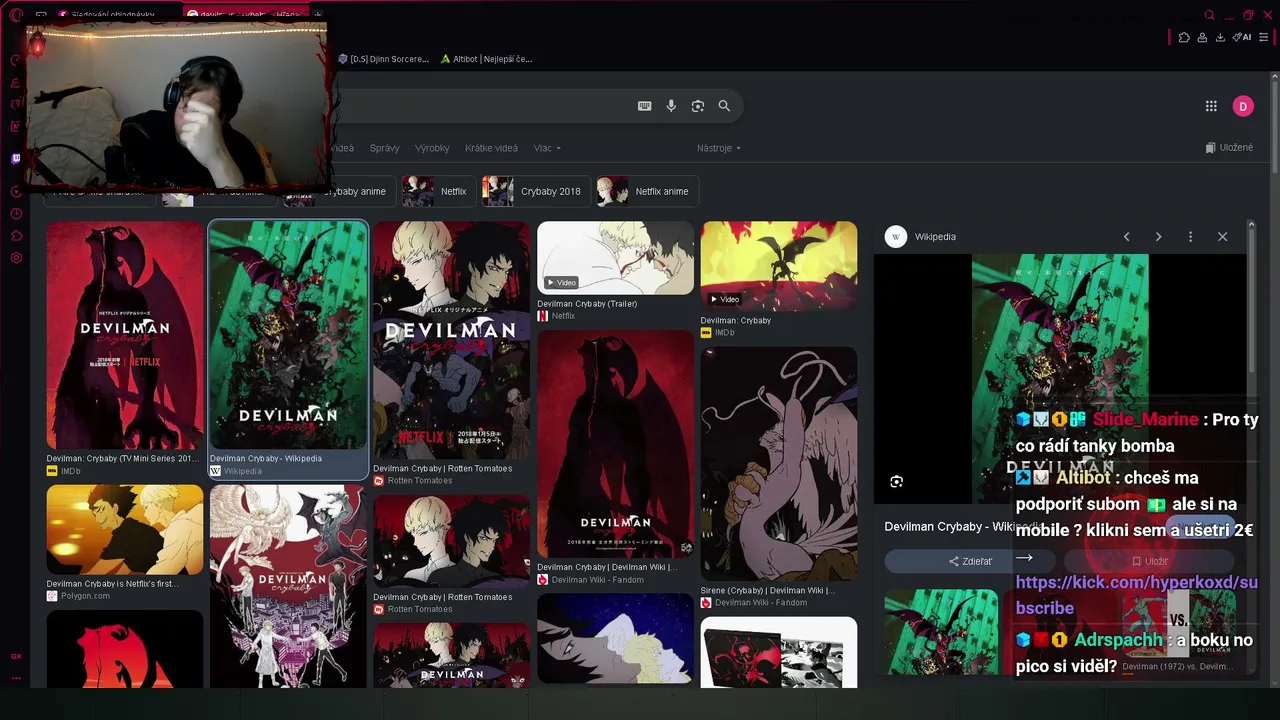
Task: Open the Google apps grid
Action: [1211, 106]
